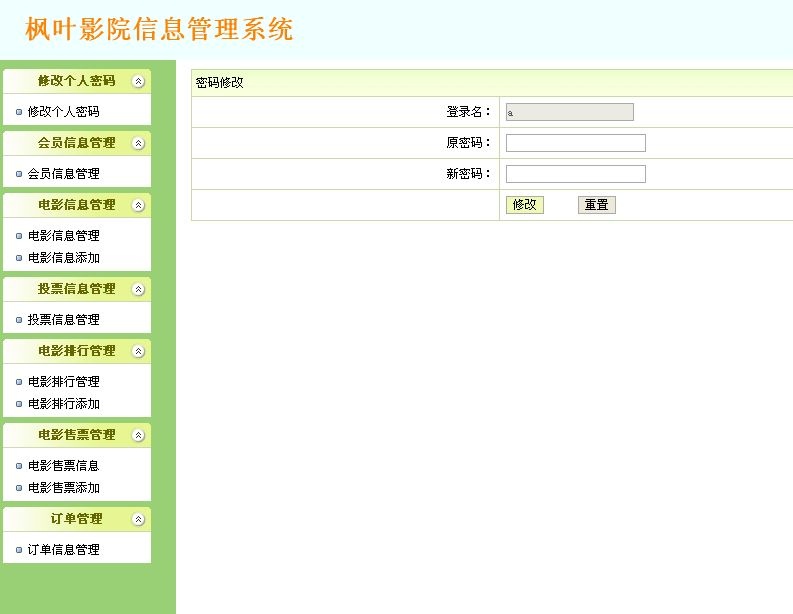Open the 电影信息管理 sidebar link
793x614 pixels.
(x=63, y=235)
